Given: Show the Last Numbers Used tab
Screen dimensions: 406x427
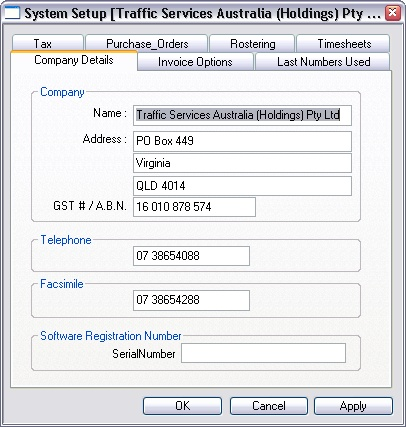Looking at the screenshot, I should point(323,62).
